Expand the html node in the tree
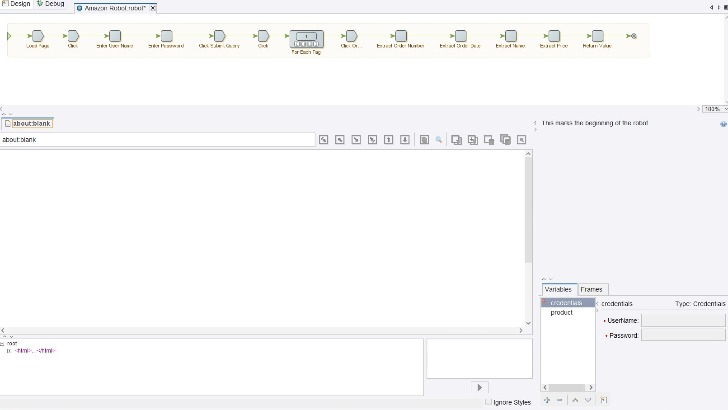Image resolution: width=728 pixels, height=410 pixels. pyautogui.click(x=9, y=351)
